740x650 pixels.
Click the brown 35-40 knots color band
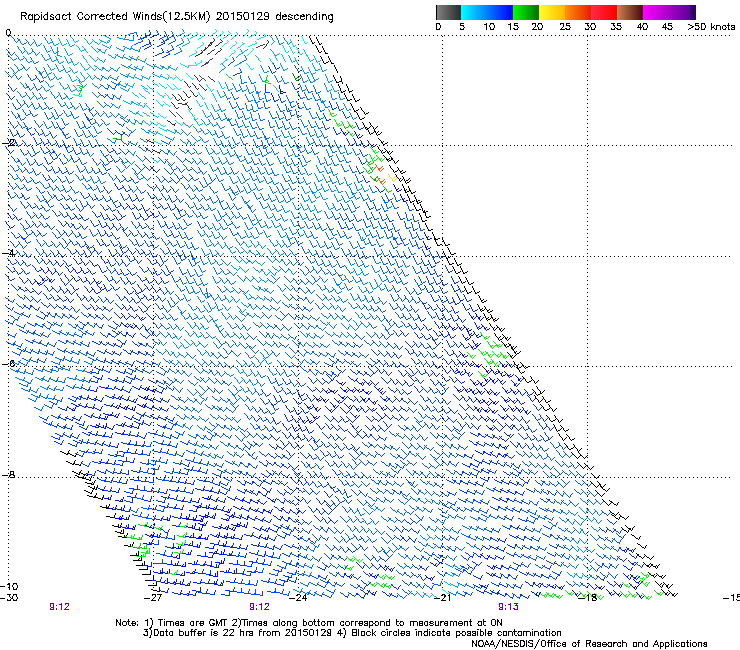pos(630,12)
